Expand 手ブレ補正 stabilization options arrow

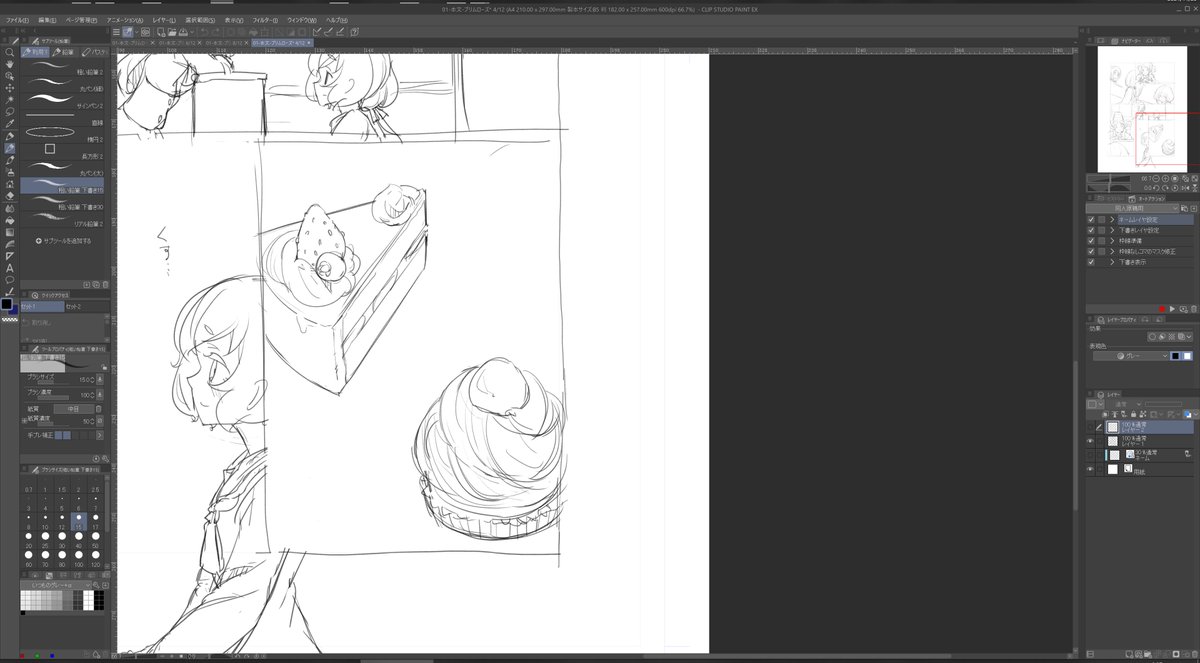(x=100, y=435)
